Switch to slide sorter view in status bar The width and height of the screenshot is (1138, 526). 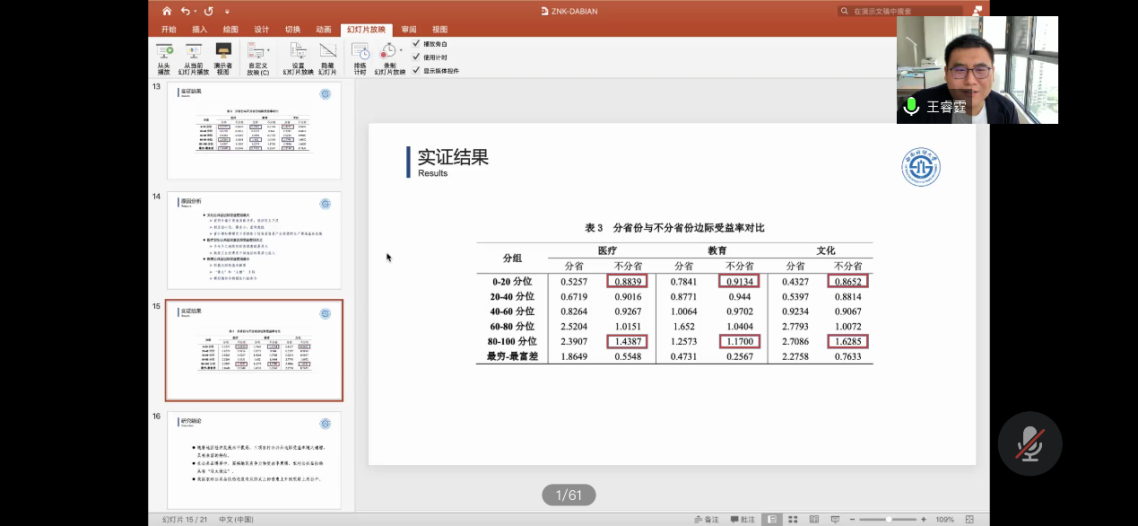(x=794, y=519)
